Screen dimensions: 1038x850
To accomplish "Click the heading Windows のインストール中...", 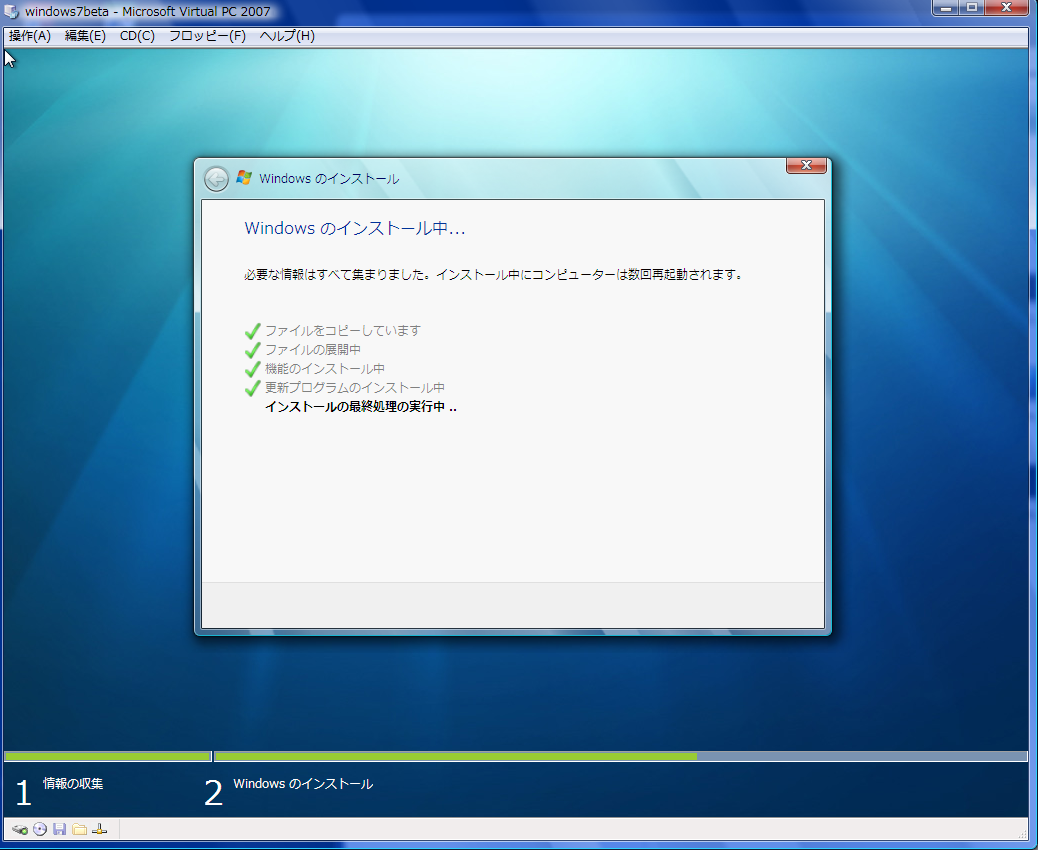I will tap(355, 228).
